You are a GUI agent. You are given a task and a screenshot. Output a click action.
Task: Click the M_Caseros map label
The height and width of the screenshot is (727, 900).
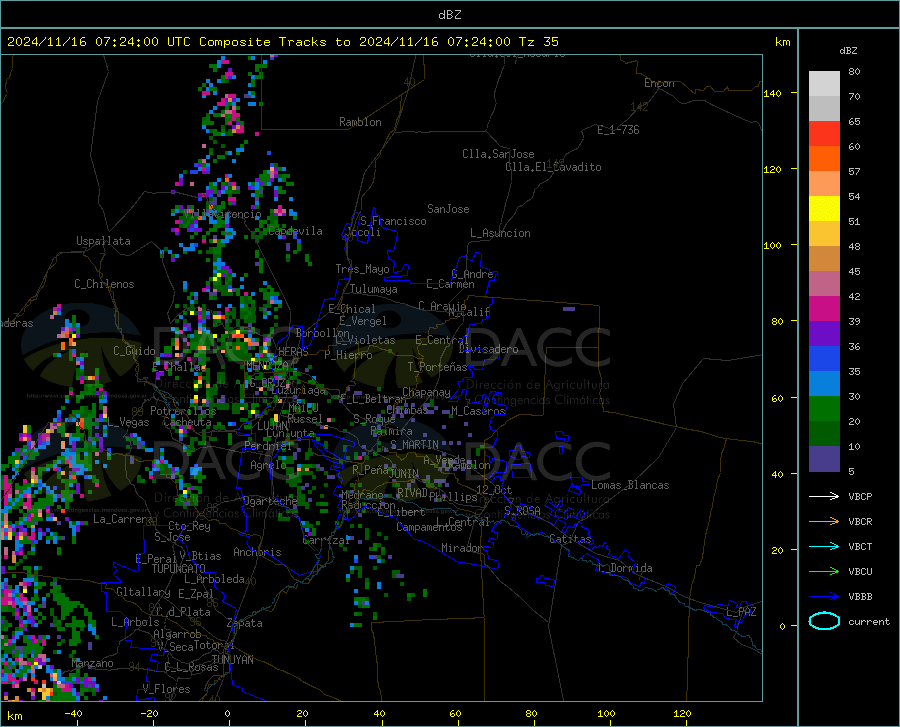(x=478, y=411)
